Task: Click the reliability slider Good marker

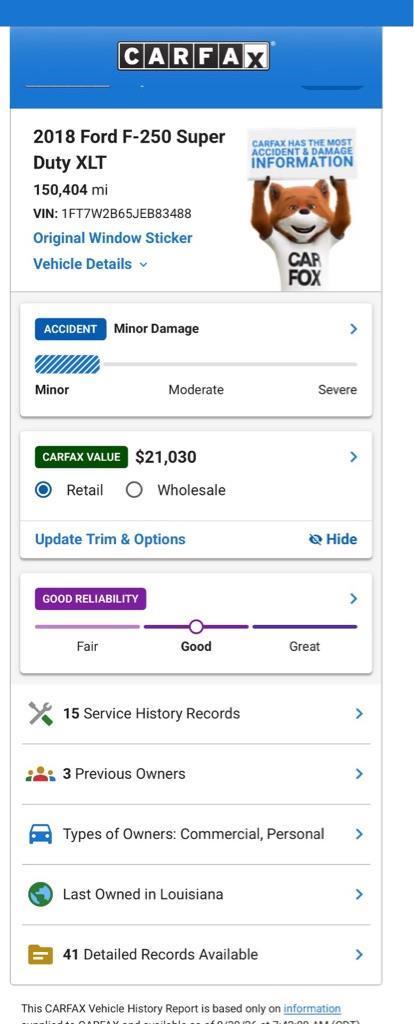Action: tap(196, 627)
